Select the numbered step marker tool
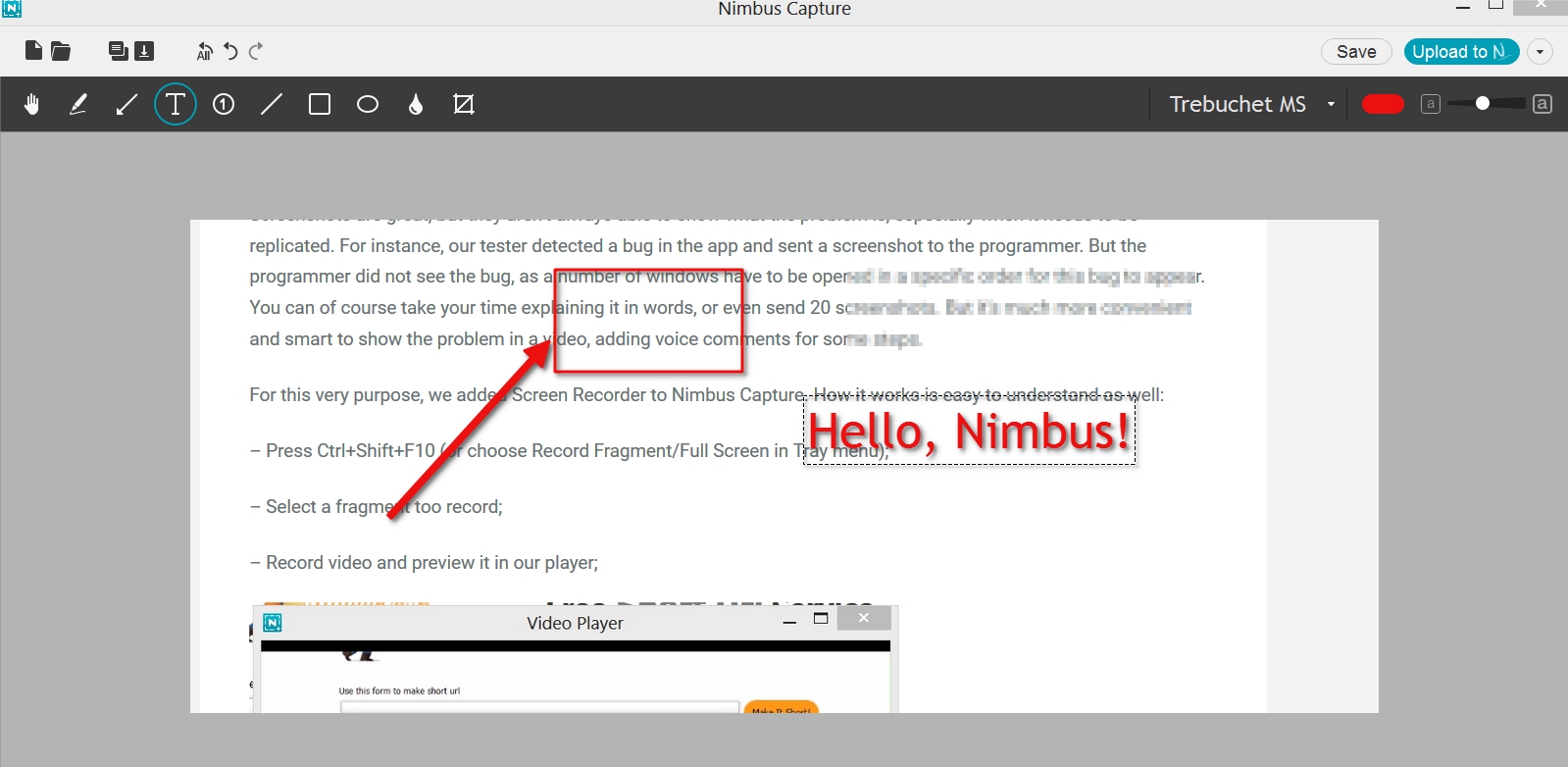 [x=224, y=104]
